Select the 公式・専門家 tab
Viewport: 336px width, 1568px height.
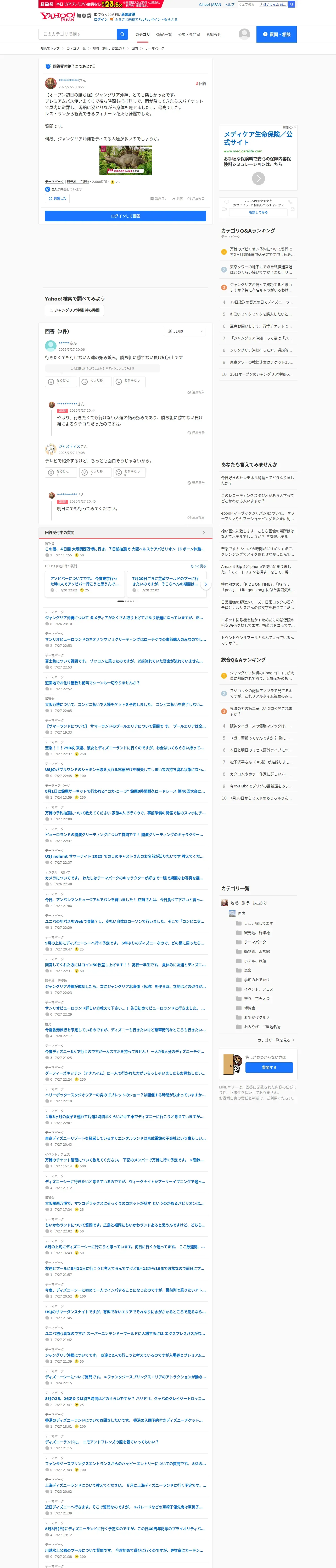click(x=189, y=35)
